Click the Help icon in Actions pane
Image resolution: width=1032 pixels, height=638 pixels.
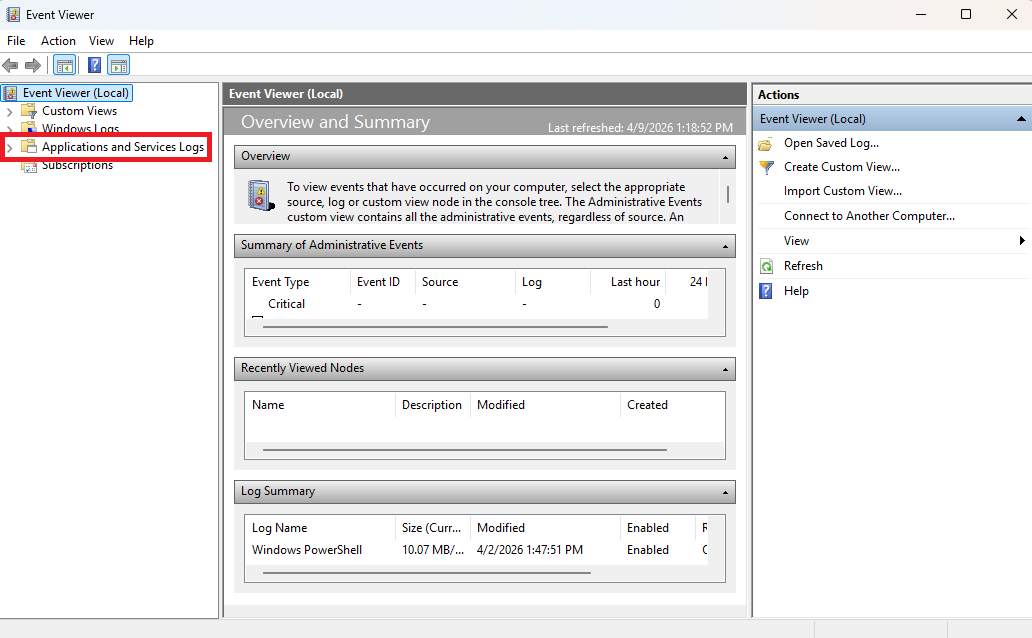pyautogui.click(x=766, y=291)
